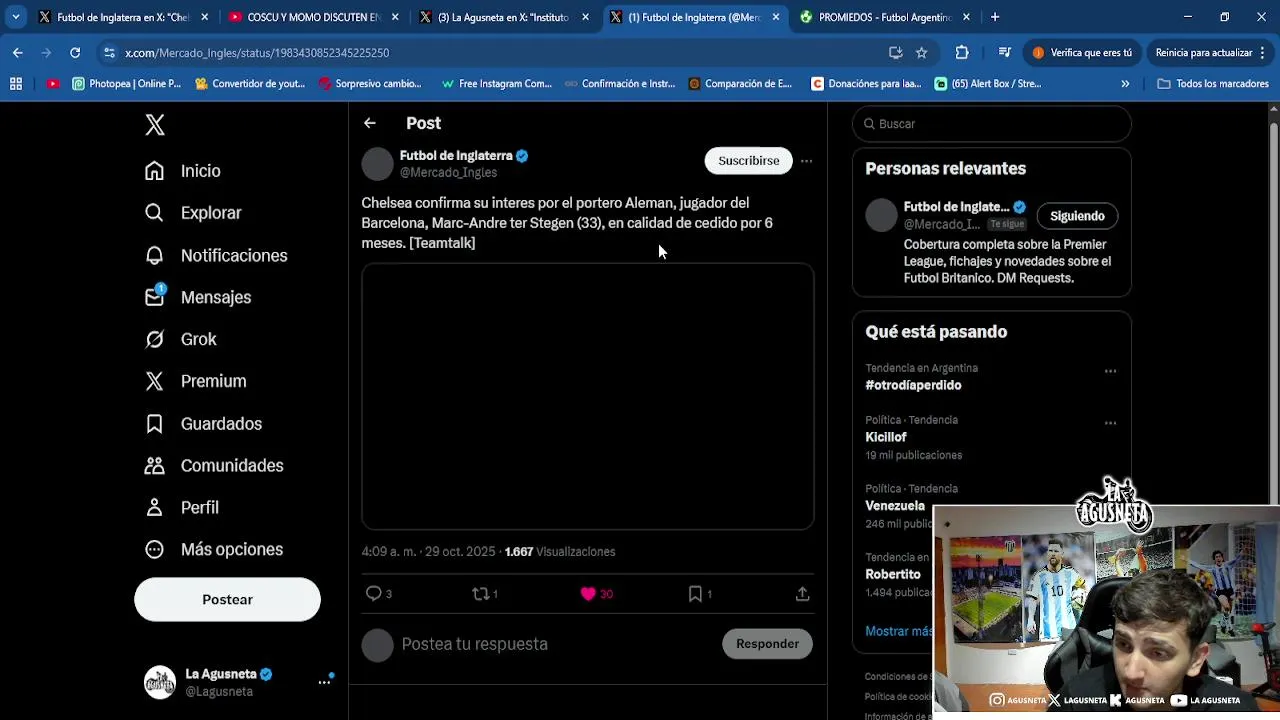Screen dimensions: 1280x720
Task: Open Grok from the sidebar
Action: 180,339
